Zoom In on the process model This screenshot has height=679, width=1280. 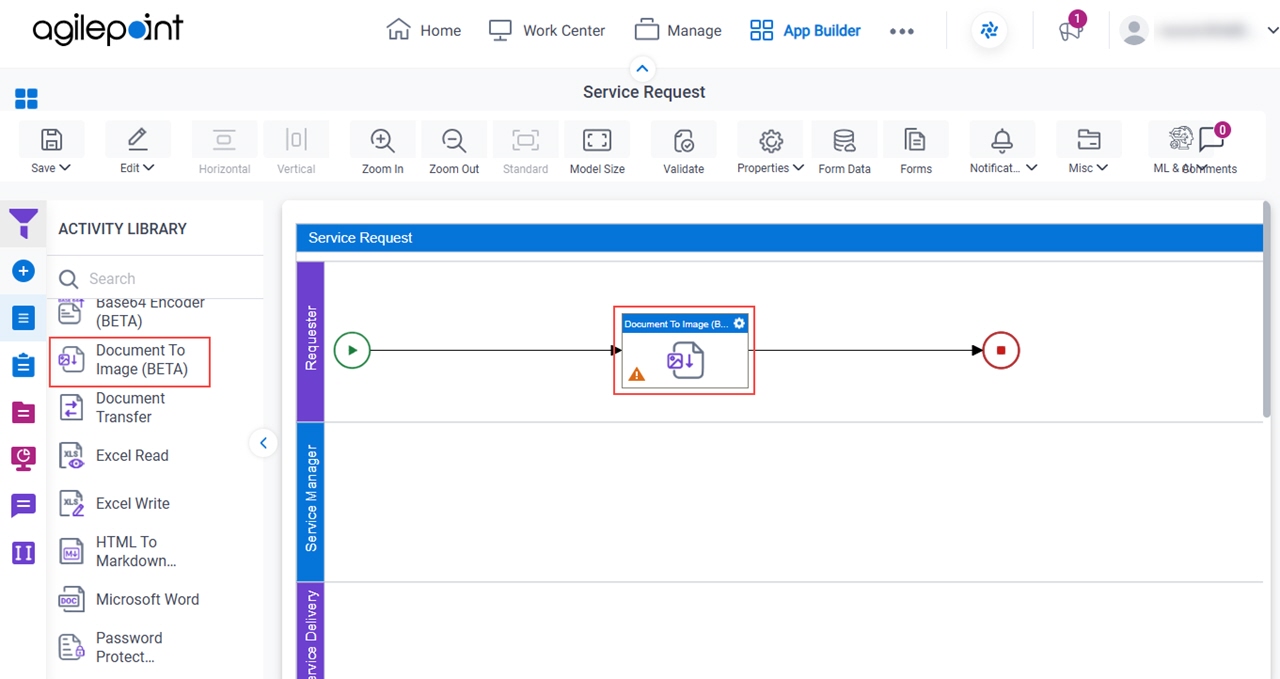pyautogui.click(x=382, y=140)
